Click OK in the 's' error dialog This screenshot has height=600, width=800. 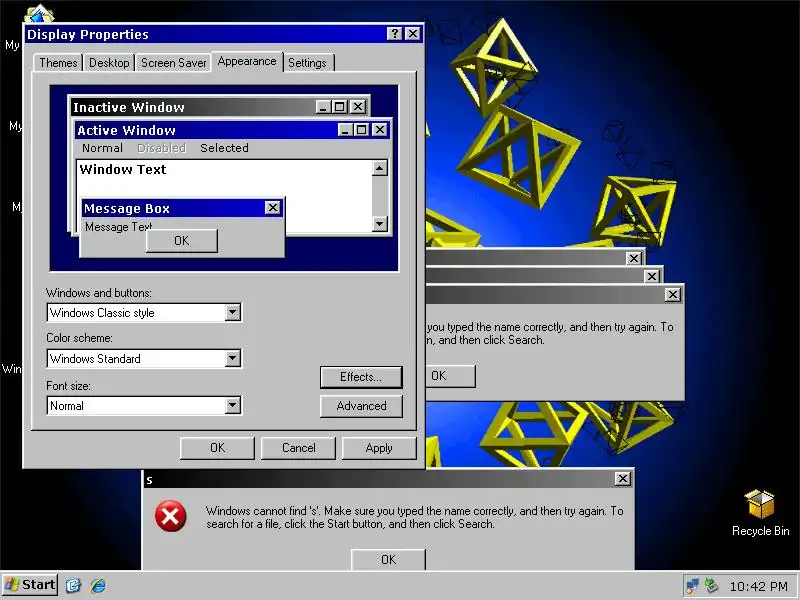(388, 560)
